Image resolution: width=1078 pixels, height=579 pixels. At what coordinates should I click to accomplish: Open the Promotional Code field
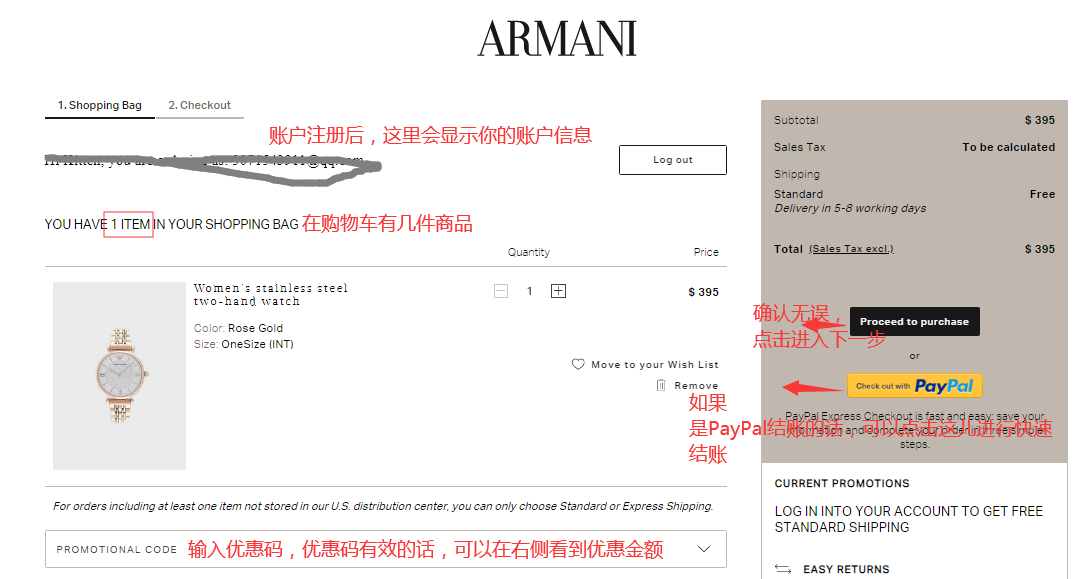pyautogui.click(x=386, y=549)
